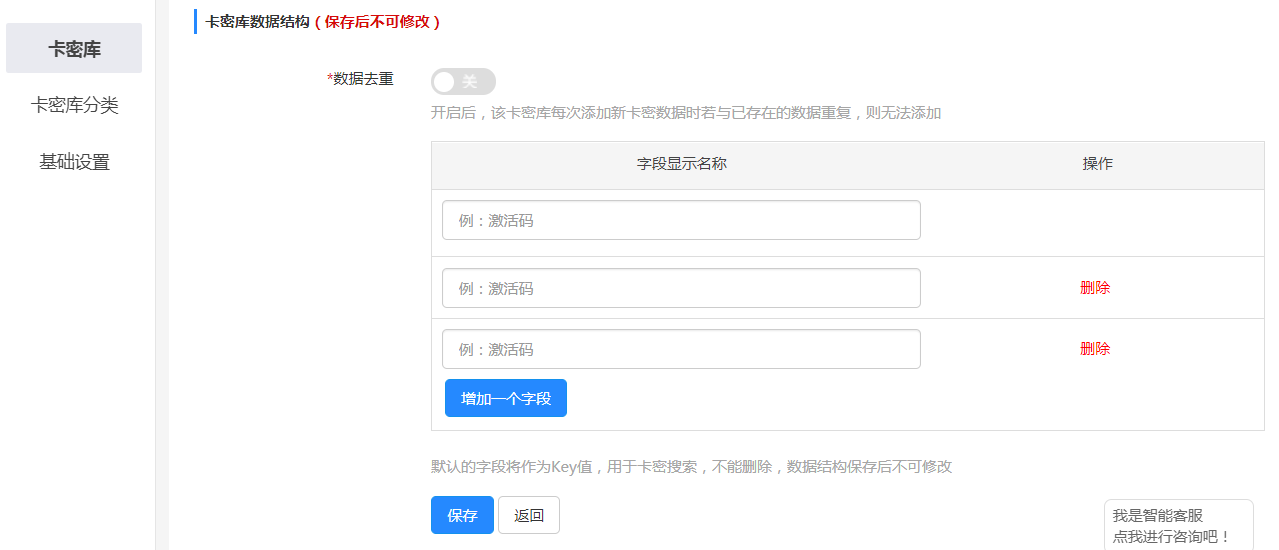Save the form with the 保存 button
Screen dimensions: 1279x550
coord(462,515)
